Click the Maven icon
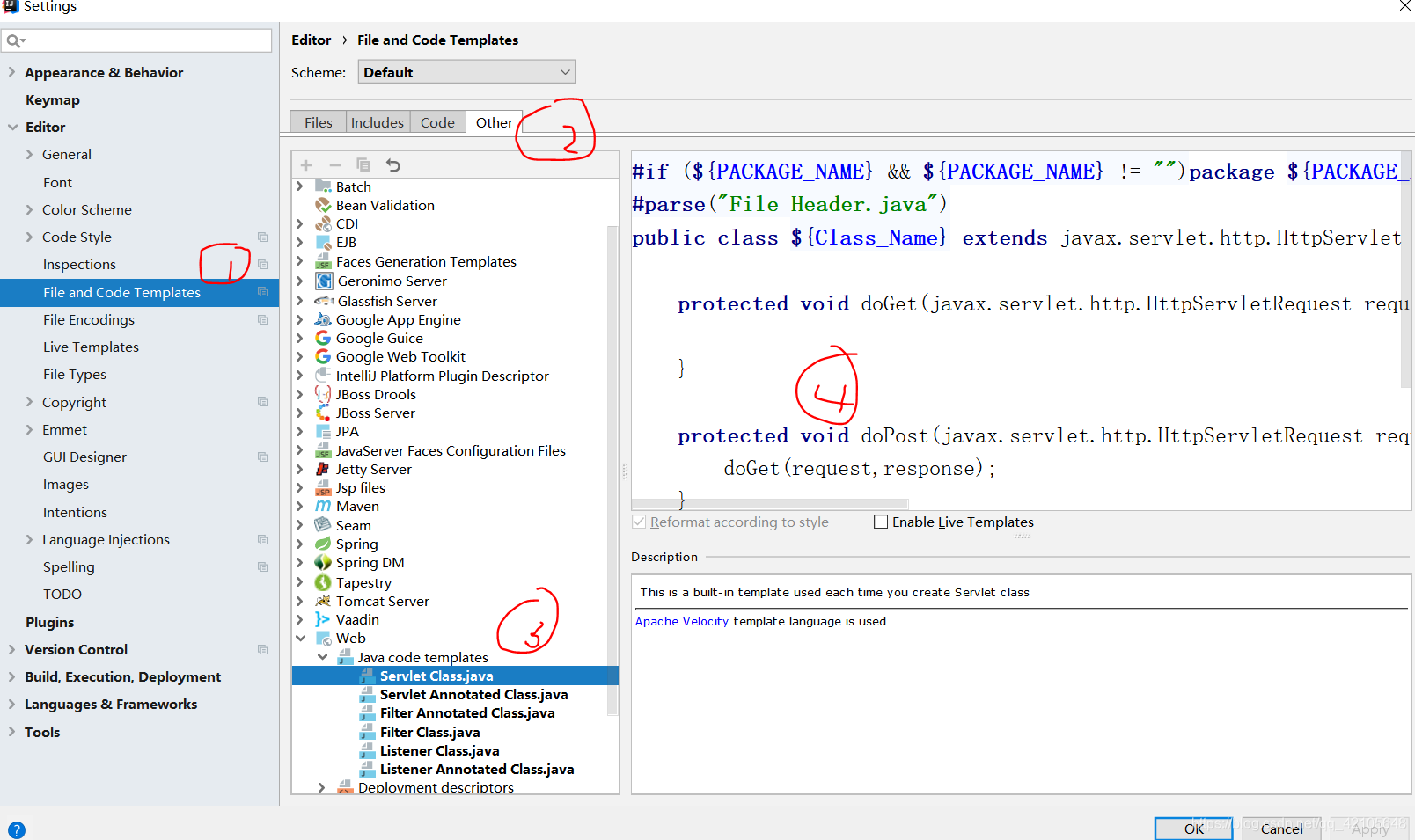The width and height of the screenshot is (1415, 840). pyautogui.click(x=323, y=506)
